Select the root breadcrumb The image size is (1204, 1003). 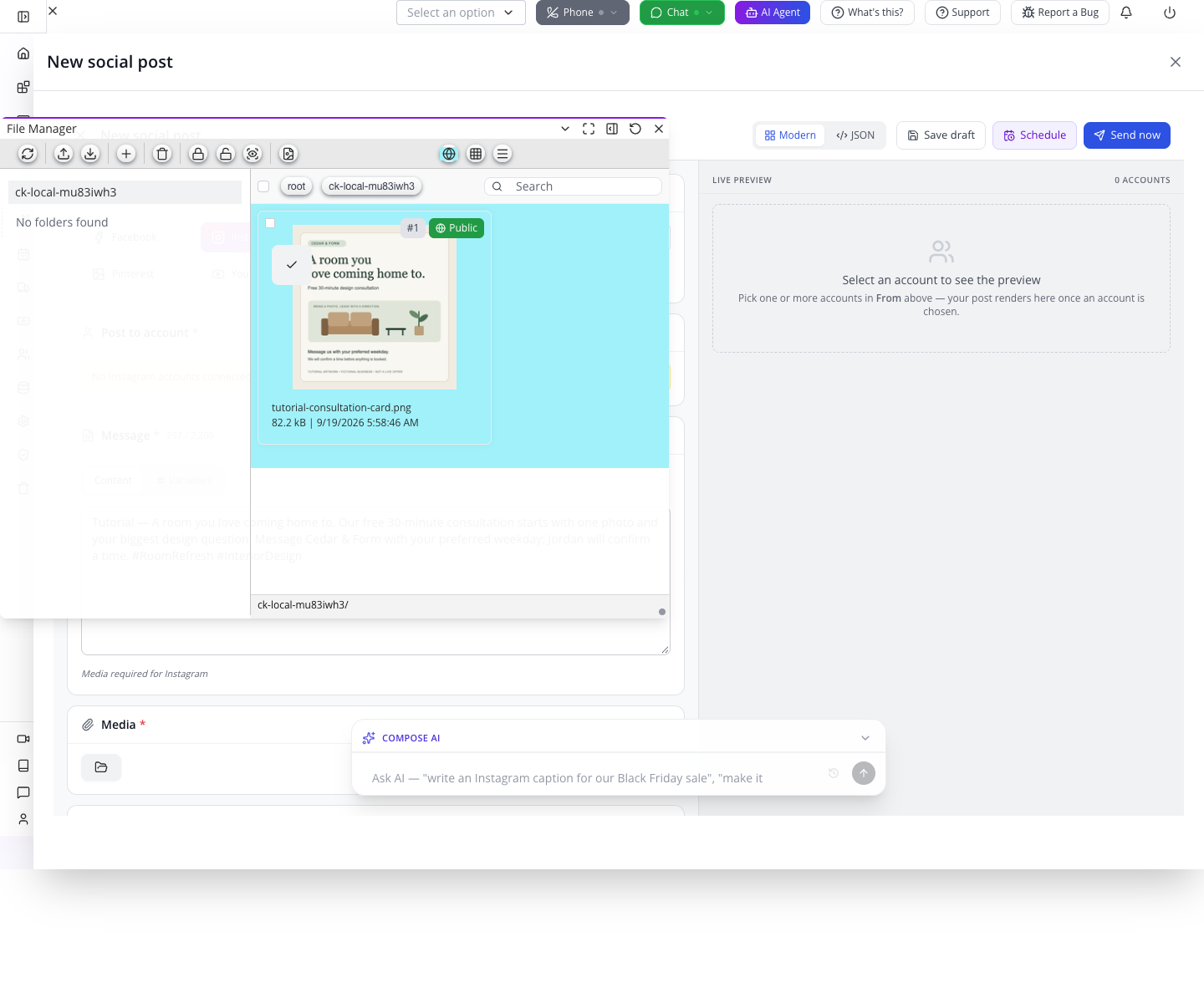pos(296,186)
